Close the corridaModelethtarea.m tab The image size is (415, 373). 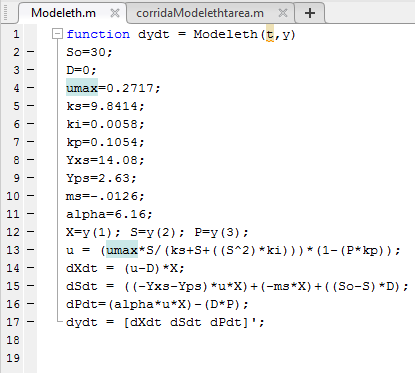283,13
